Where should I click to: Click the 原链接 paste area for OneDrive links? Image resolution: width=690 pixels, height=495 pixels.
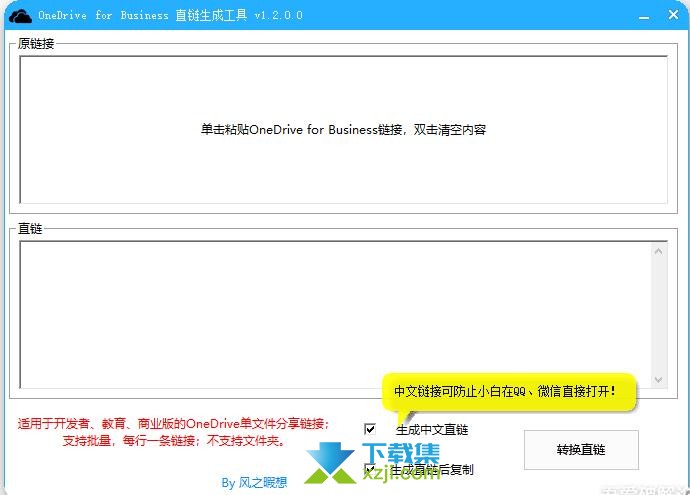pyautogui.click(x=343, y=130)
